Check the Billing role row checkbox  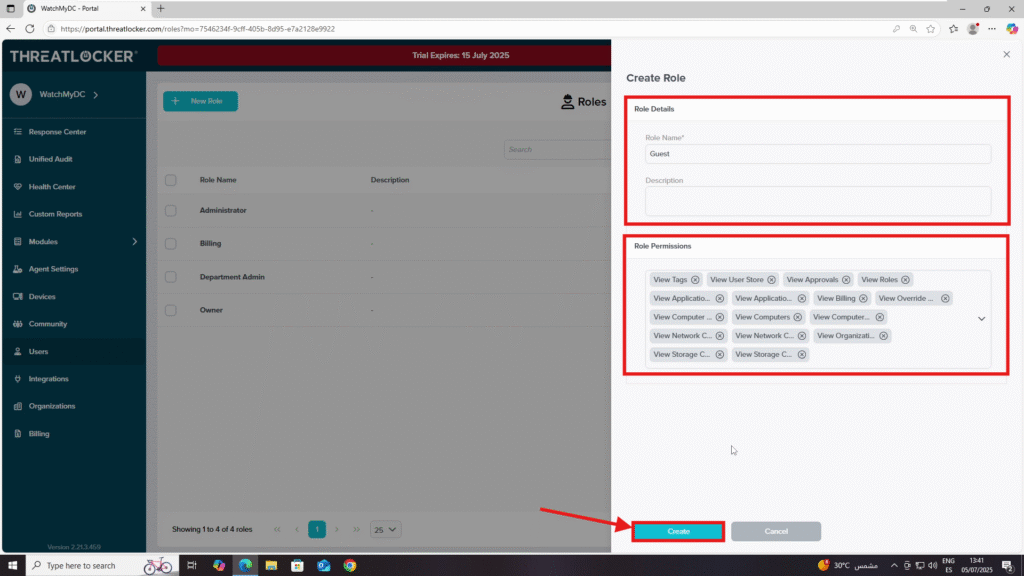click(x=170, y=244)
